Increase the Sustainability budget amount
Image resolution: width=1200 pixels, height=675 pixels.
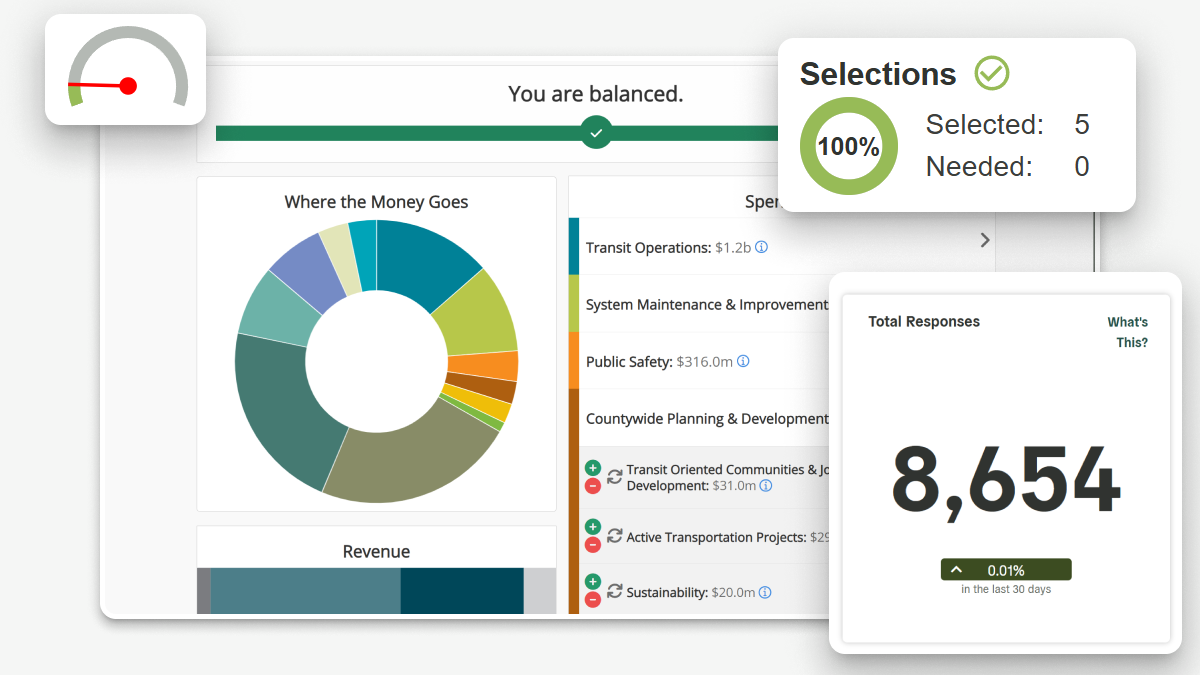coord(593,581)
